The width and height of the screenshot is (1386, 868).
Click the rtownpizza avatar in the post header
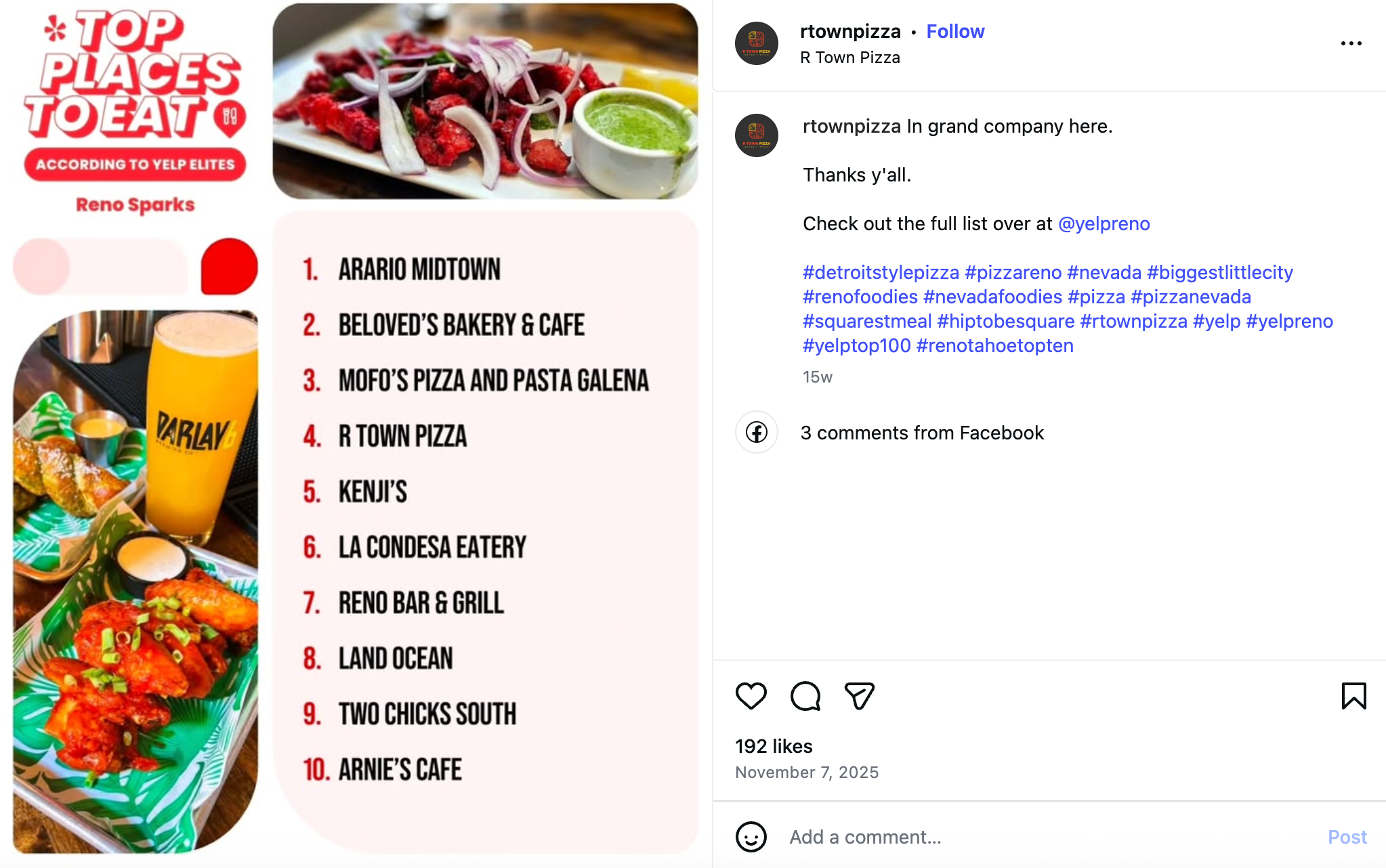(755, 42)
